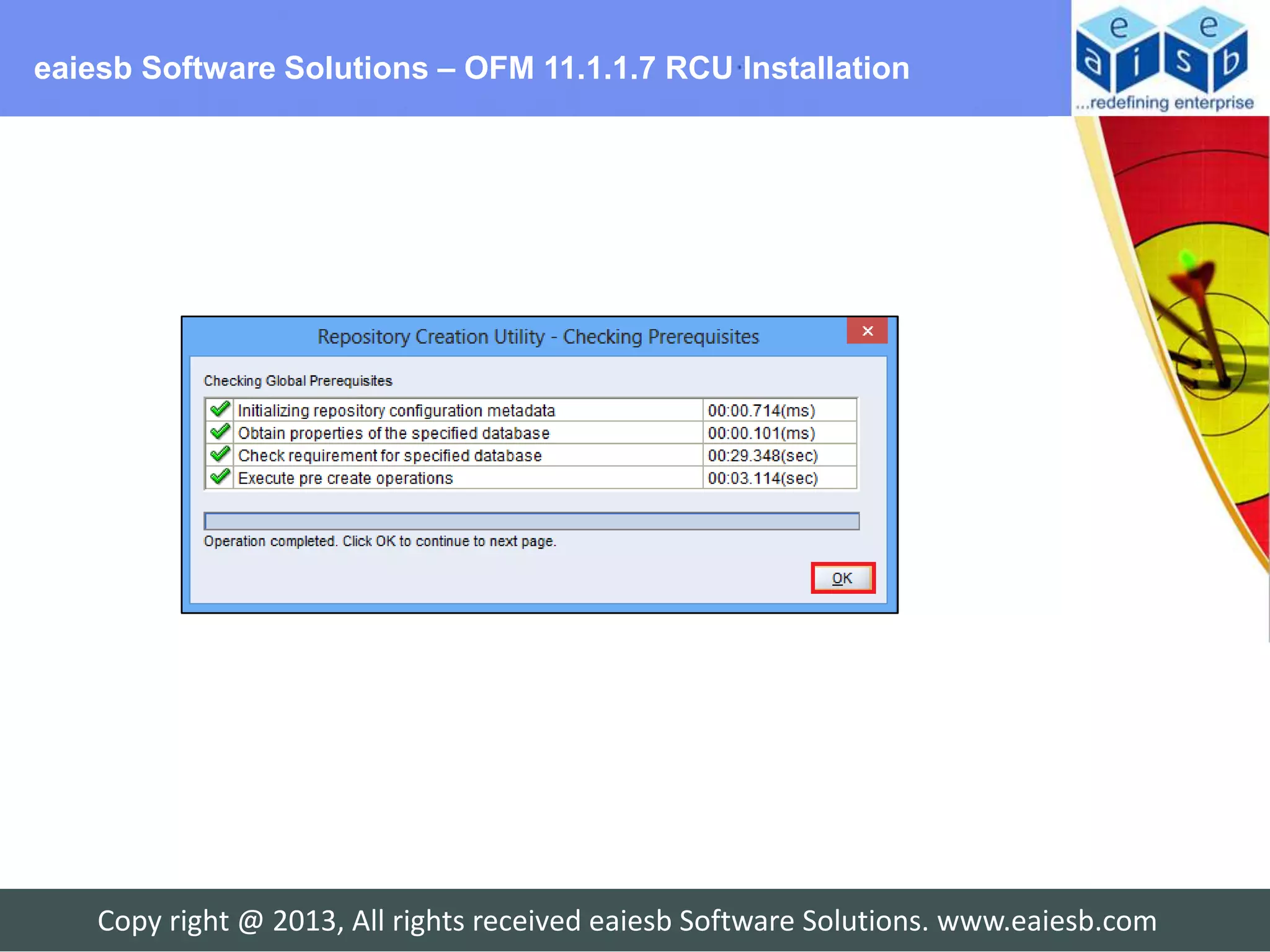
Task: Select 'Check requirement for specified database' text
Action: click(x=390, y=456)
